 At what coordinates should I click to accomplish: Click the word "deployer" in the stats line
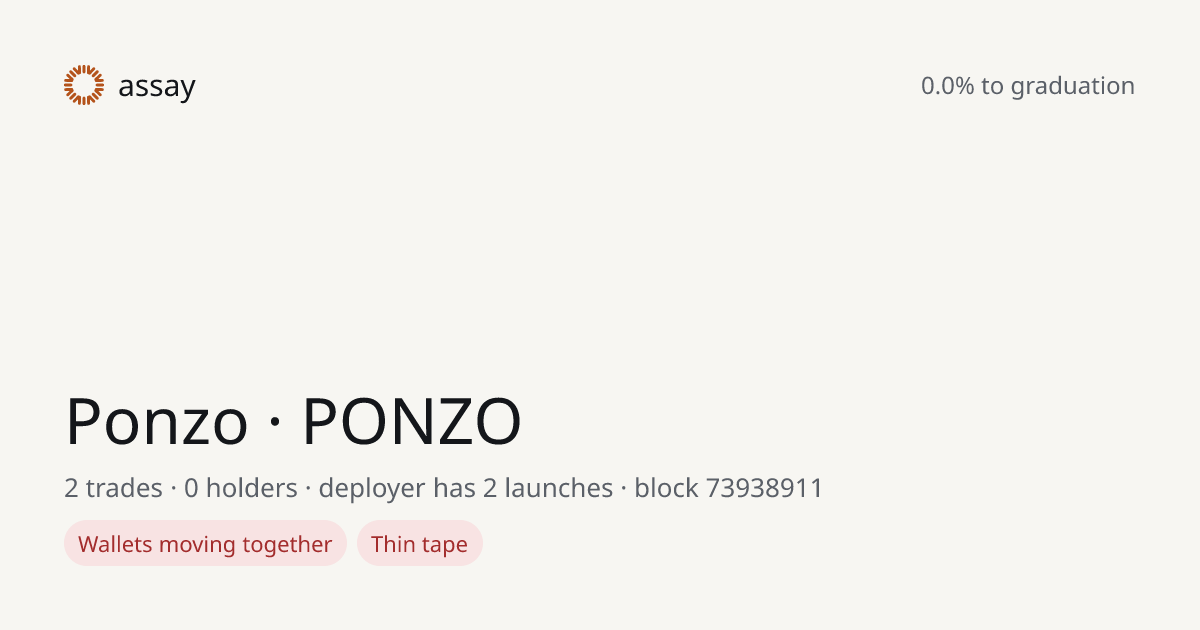[x=372, y=489]
